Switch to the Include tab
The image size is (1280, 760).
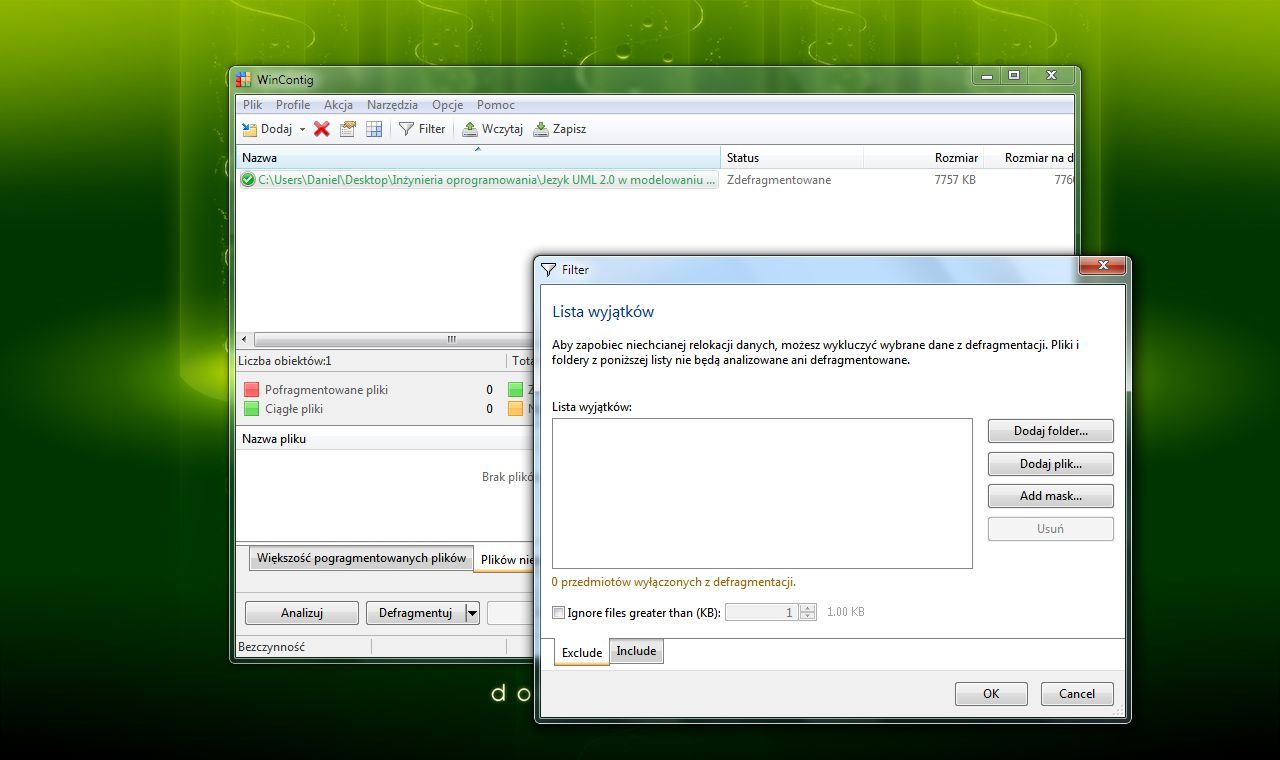(x=636, y=651)
